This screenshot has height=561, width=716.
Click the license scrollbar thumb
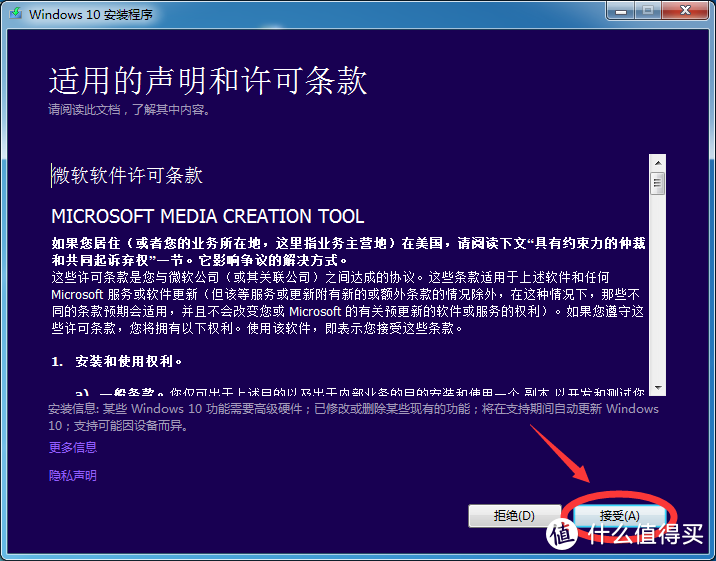point(658,184)
